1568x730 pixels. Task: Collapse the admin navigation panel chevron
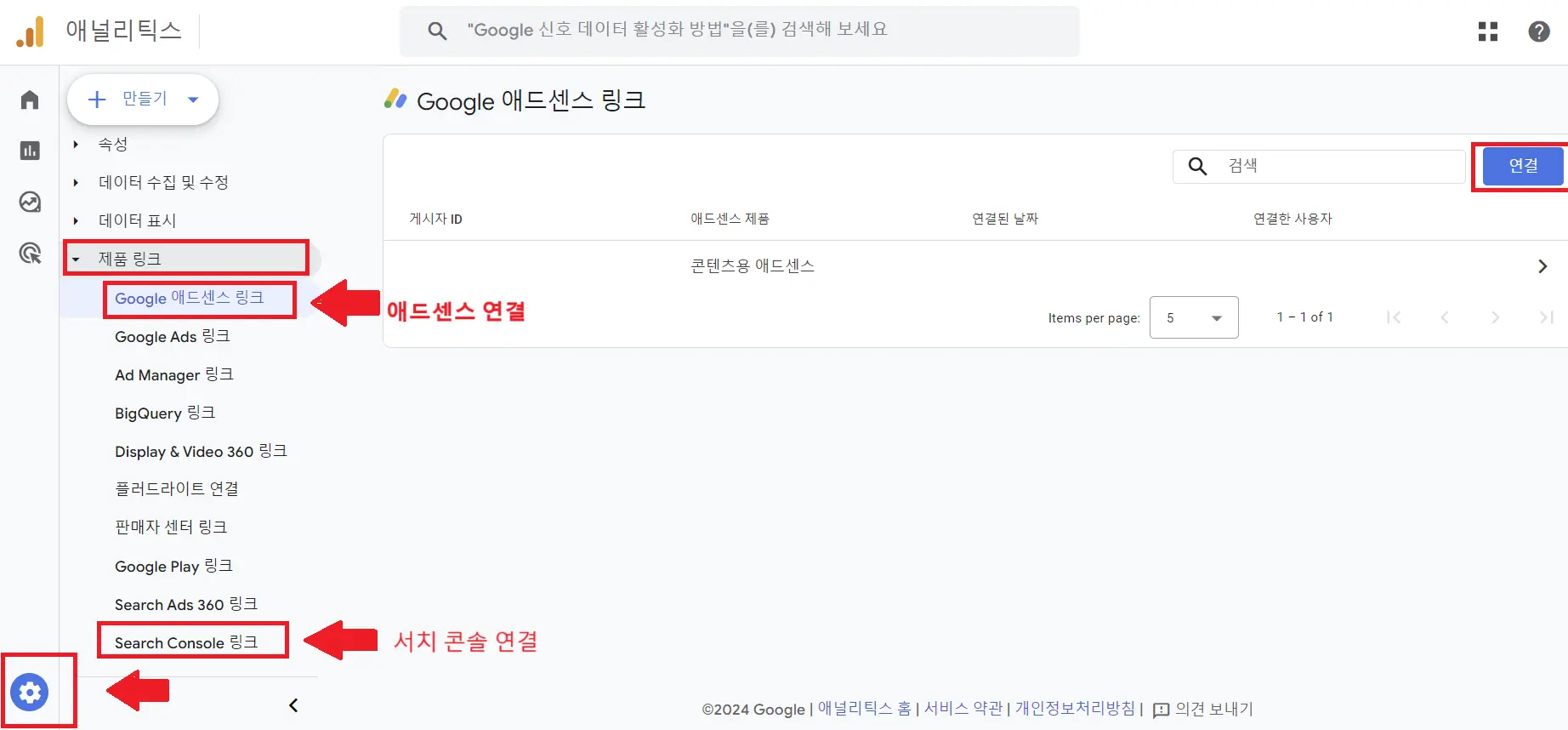pyautogui.click(x=293, y=705)
